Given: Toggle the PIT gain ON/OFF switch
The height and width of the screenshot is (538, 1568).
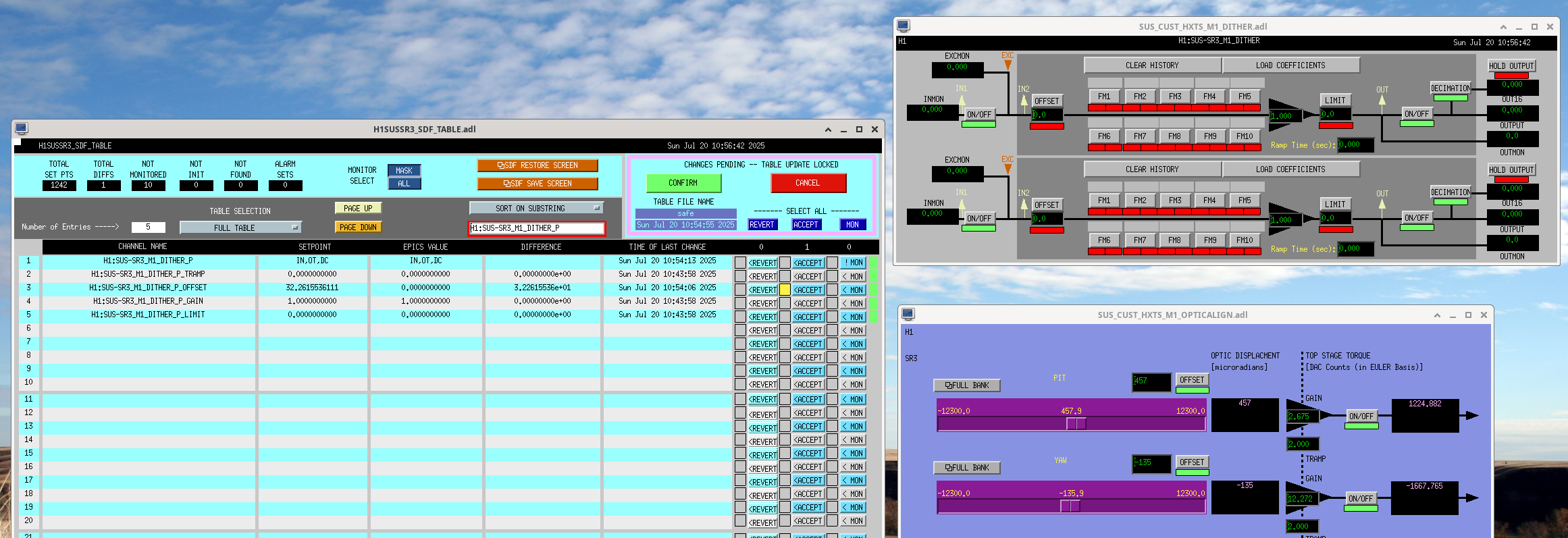Looking at the screenshot, I should [x=1361, y=416].
